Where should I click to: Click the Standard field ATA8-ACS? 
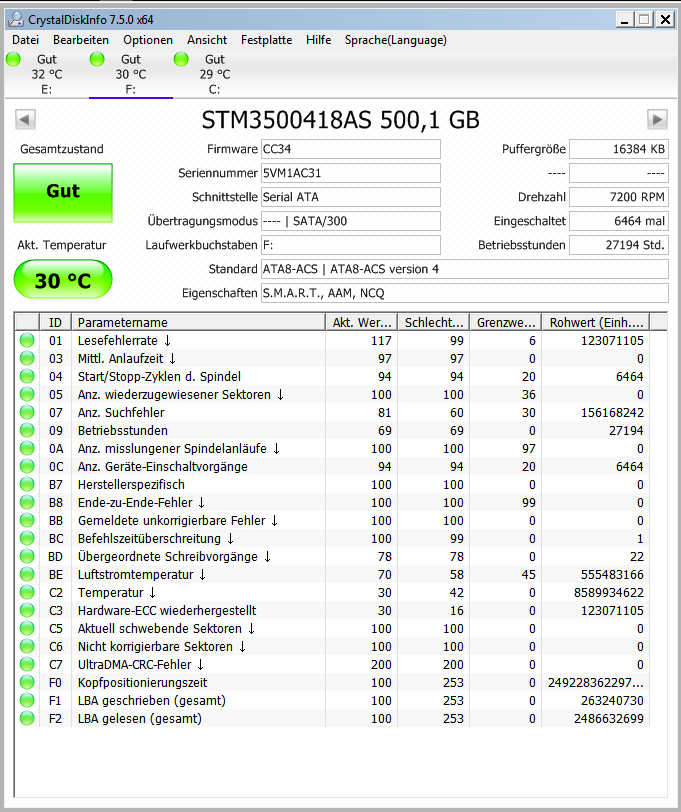pos(465,269)
